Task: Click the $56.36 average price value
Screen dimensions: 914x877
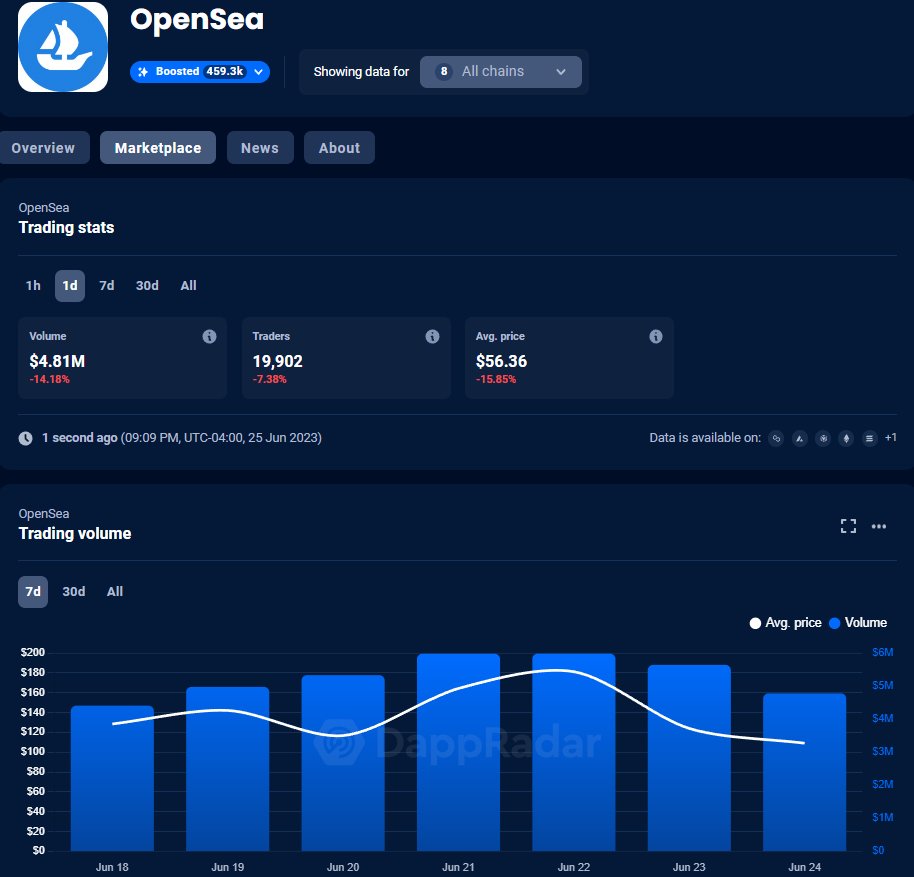Action: tap(501, 361)
